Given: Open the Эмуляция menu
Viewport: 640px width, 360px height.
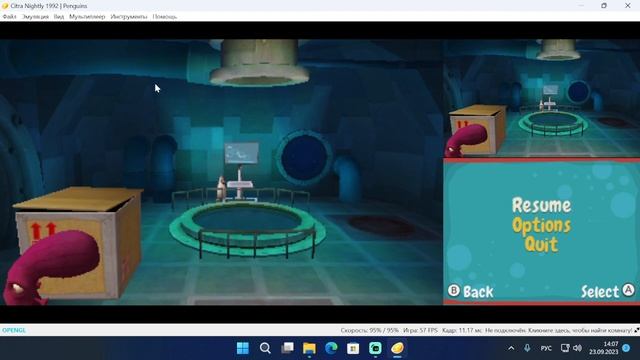Looking at the screenshot, I should pos(35,17).
